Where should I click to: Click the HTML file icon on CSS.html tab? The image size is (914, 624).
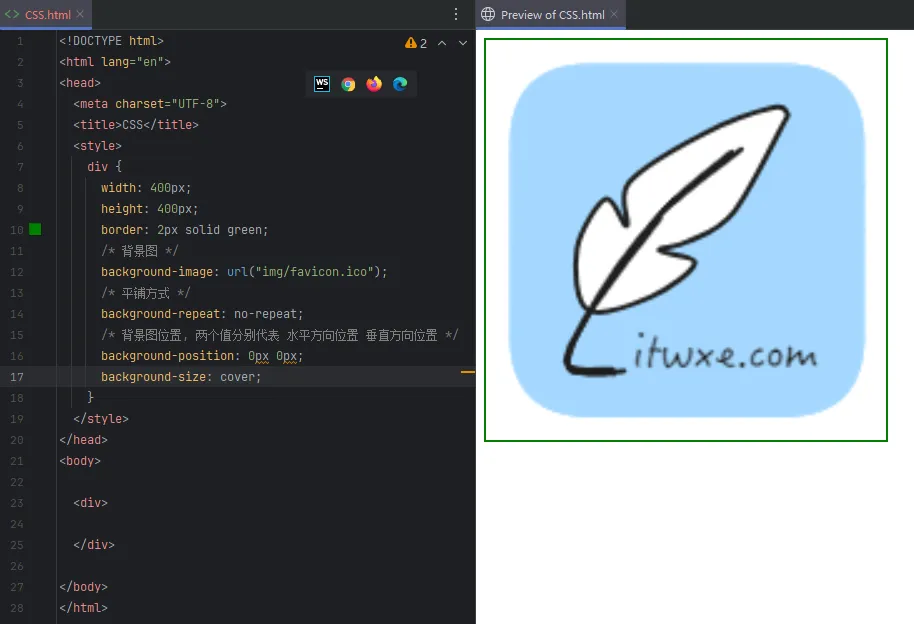pos(12,15)
